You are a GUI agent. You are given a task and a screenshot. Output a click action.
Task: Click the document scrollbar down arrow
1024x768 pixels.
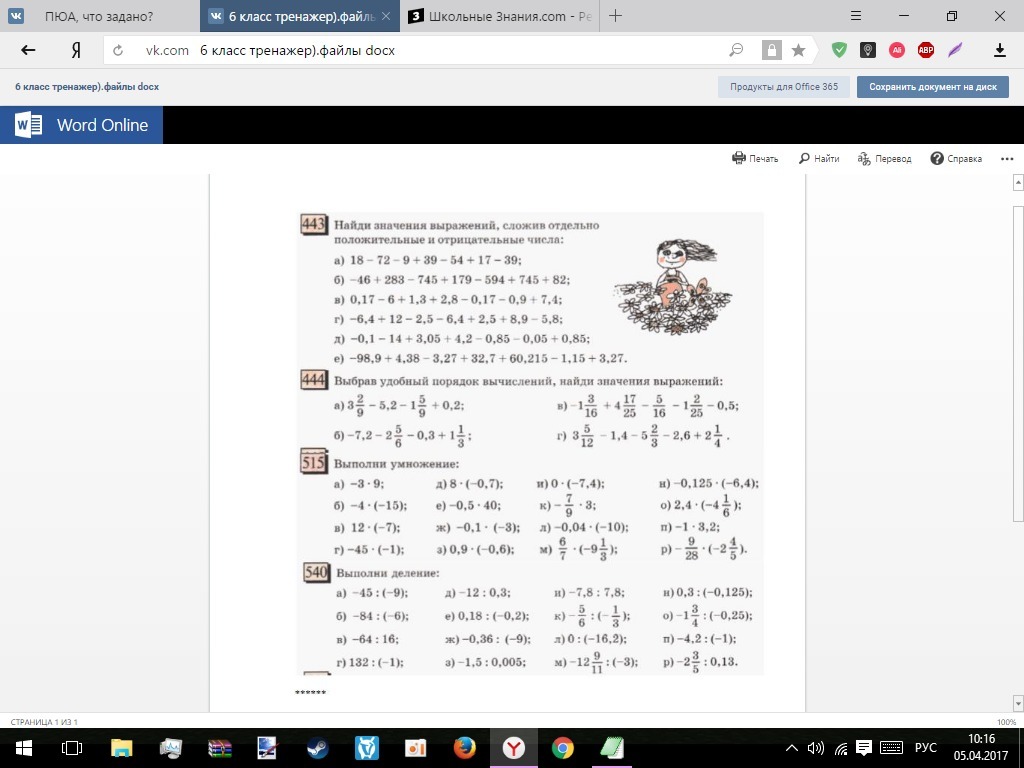pos(1018,703)
